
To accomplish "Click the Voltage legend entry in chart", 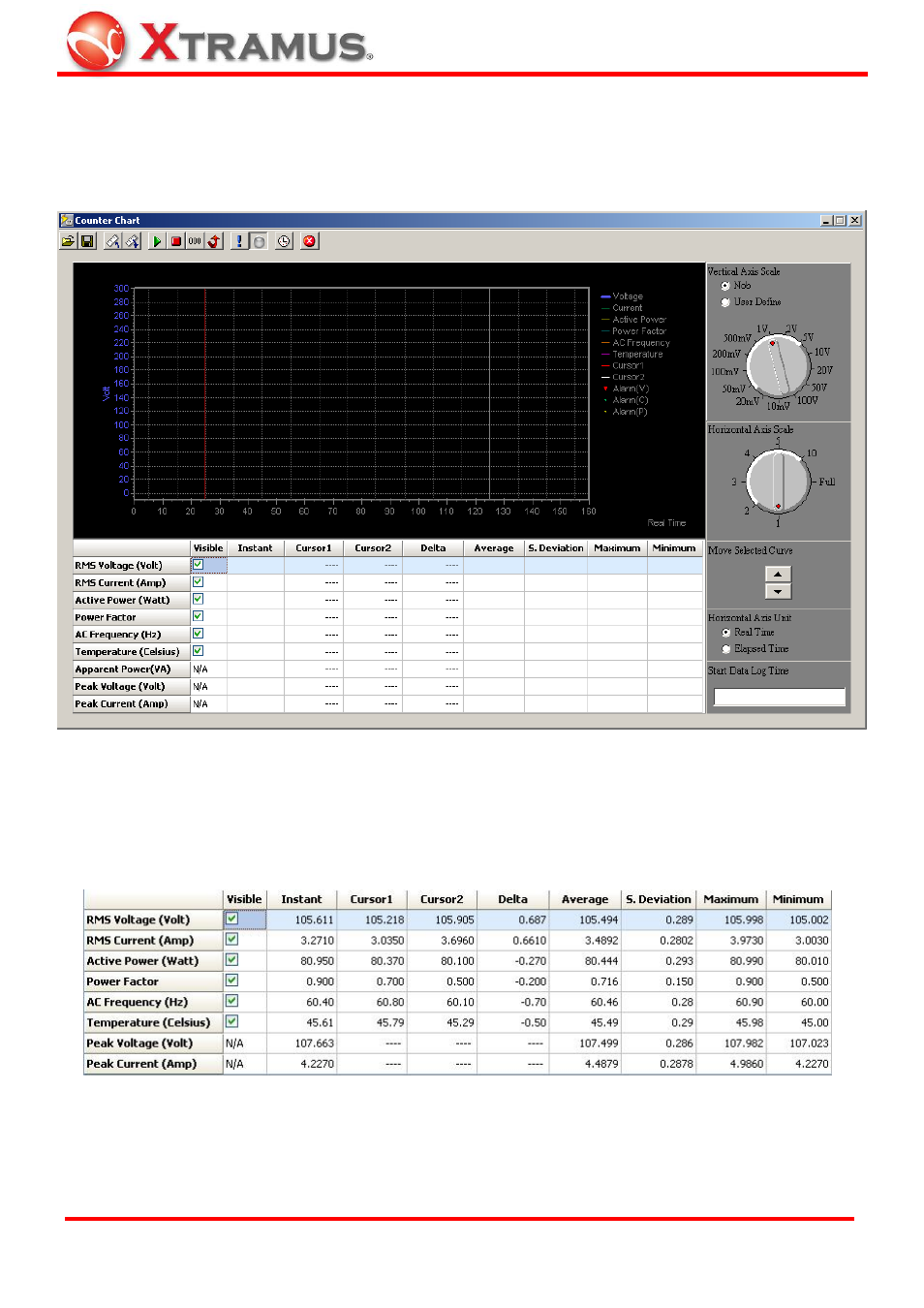I will [x=628, y=296].
